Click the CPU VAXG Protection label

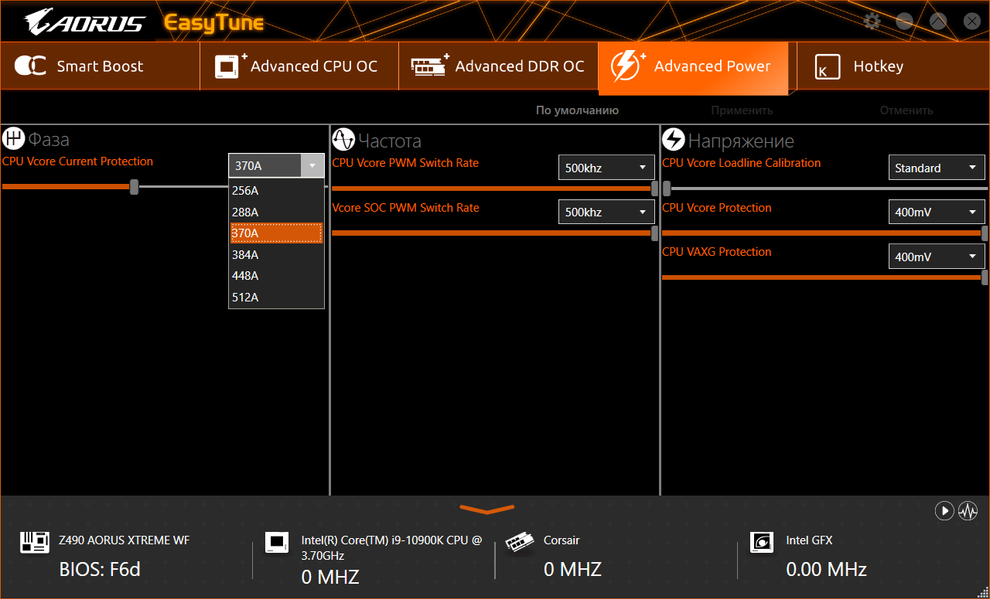[717, 252]
